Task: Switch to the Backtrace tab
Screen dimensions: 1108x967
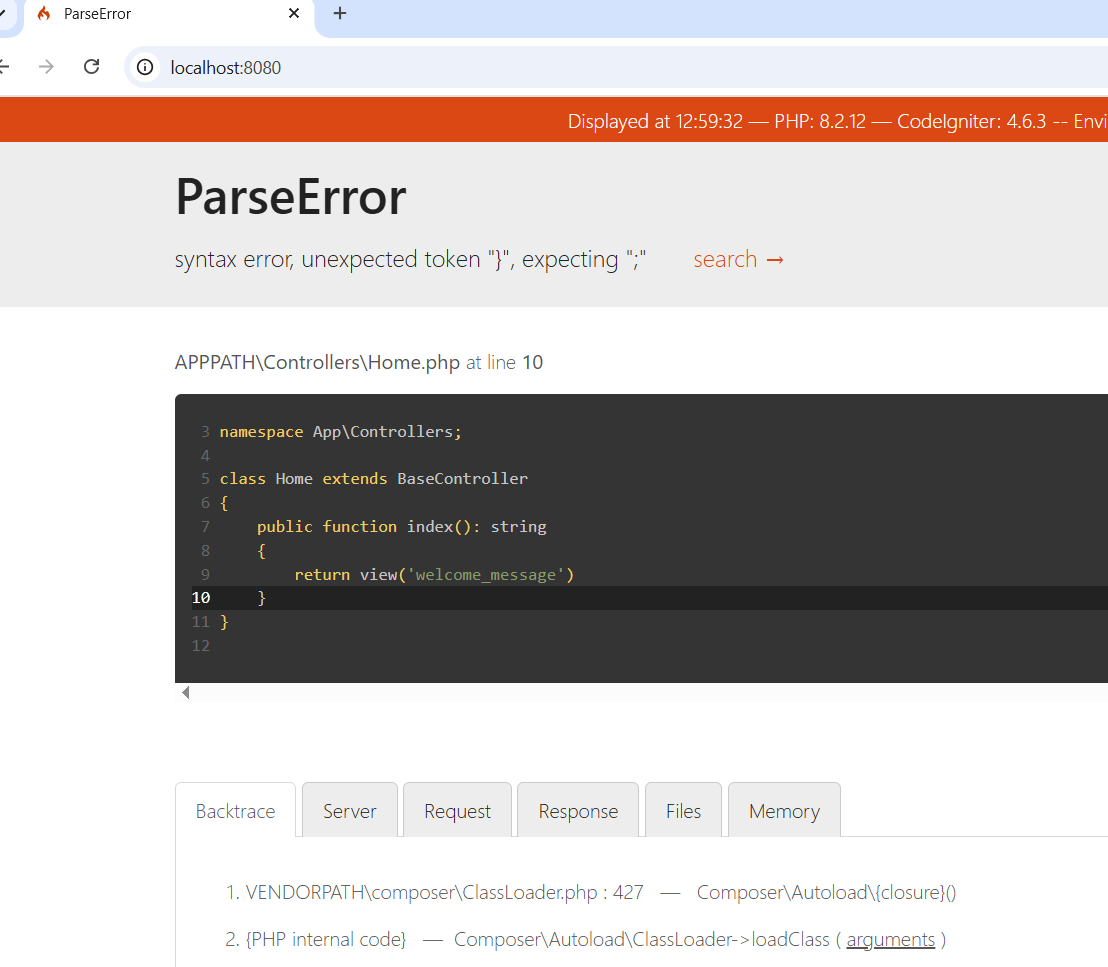Action: (235, 811)
